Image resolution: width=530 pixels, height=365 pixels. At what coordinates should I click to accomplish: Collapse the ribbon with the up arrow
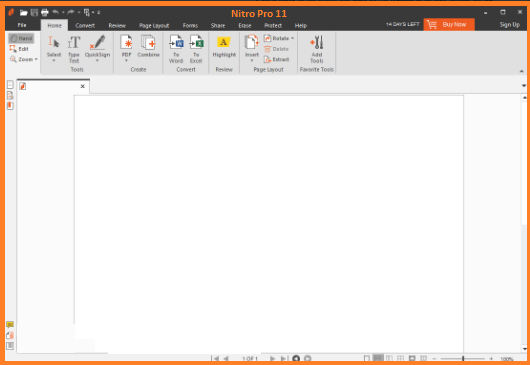[522, 71]
